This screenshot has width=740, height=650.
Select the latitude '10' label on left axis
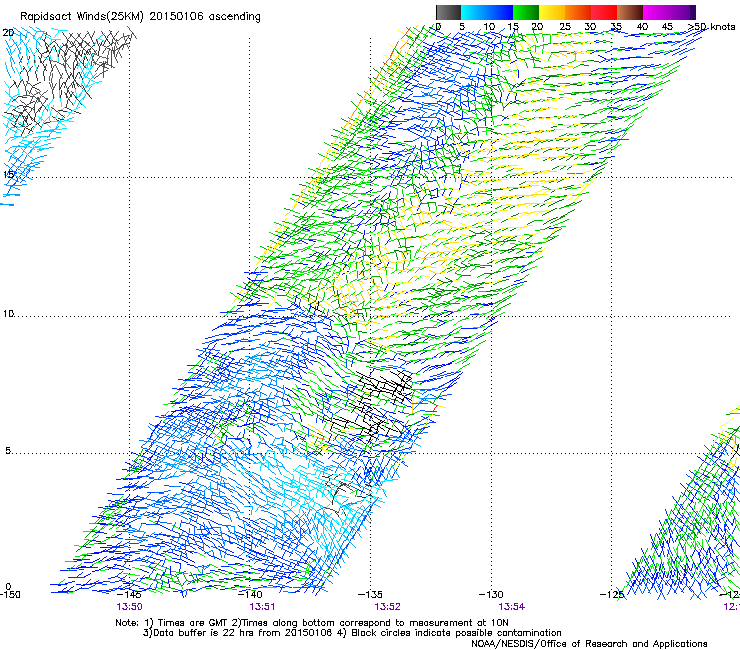point(8,313)
